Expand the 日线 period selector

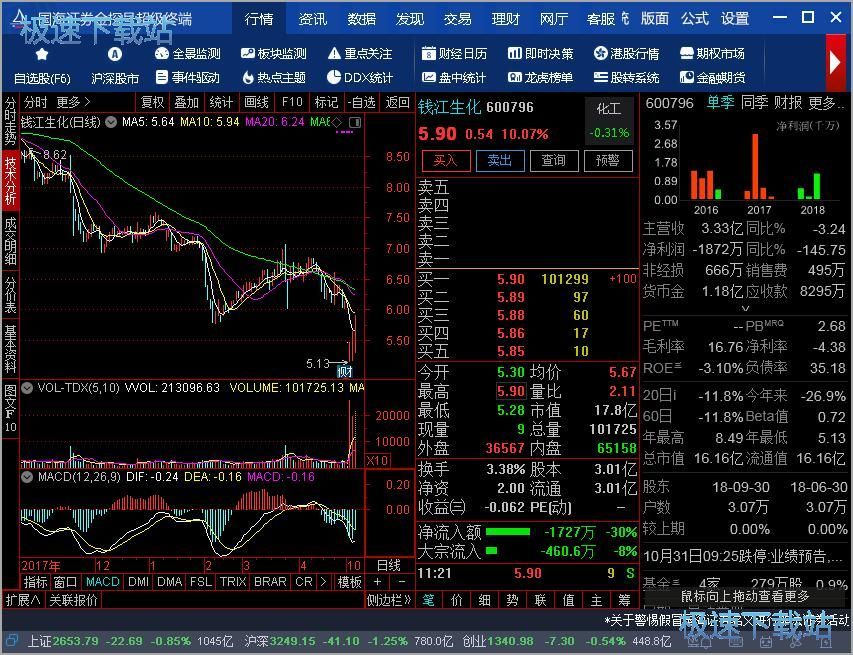click(388, 565)
